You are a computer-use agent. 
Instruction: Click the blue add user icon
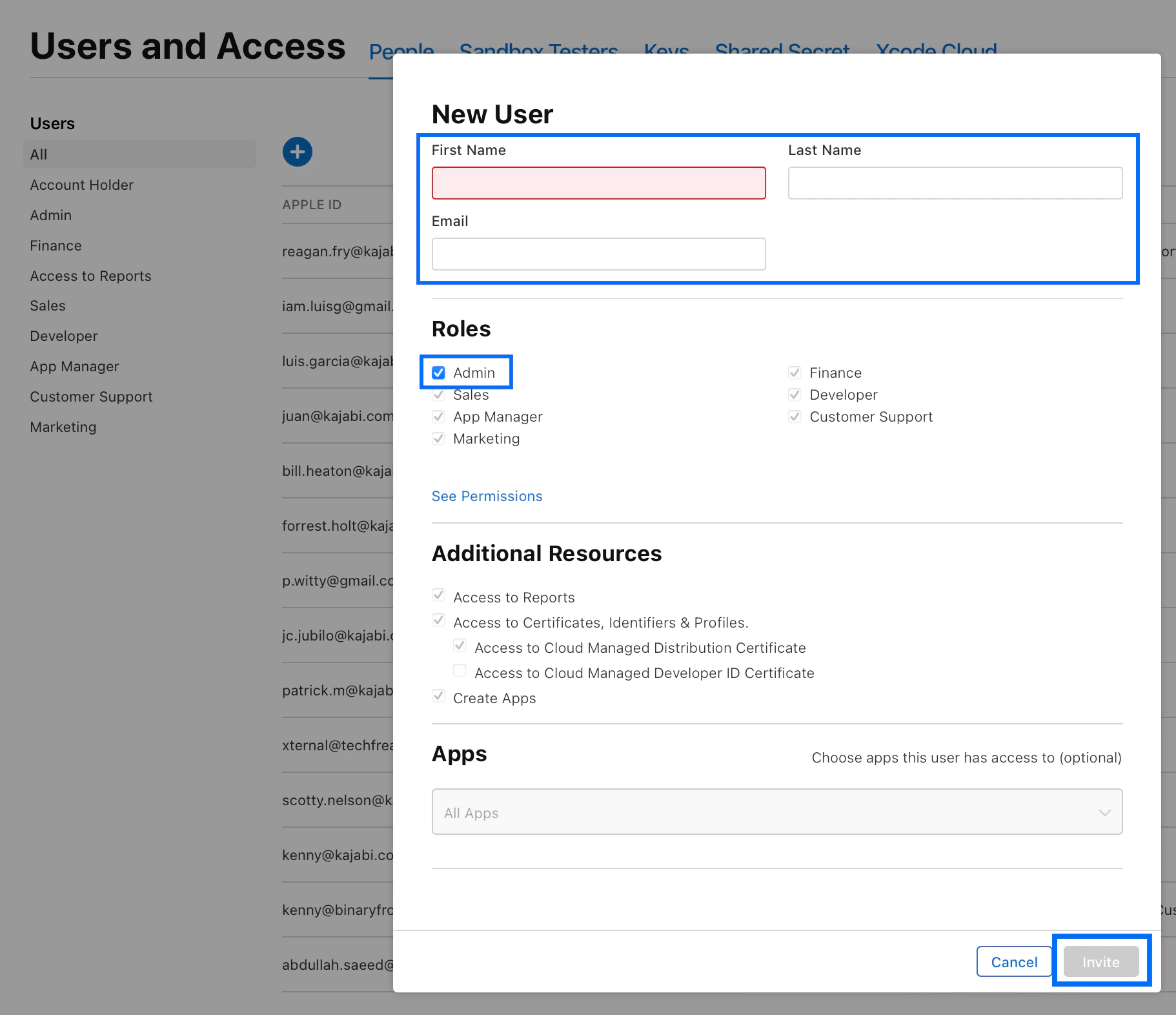click(298, 152)
